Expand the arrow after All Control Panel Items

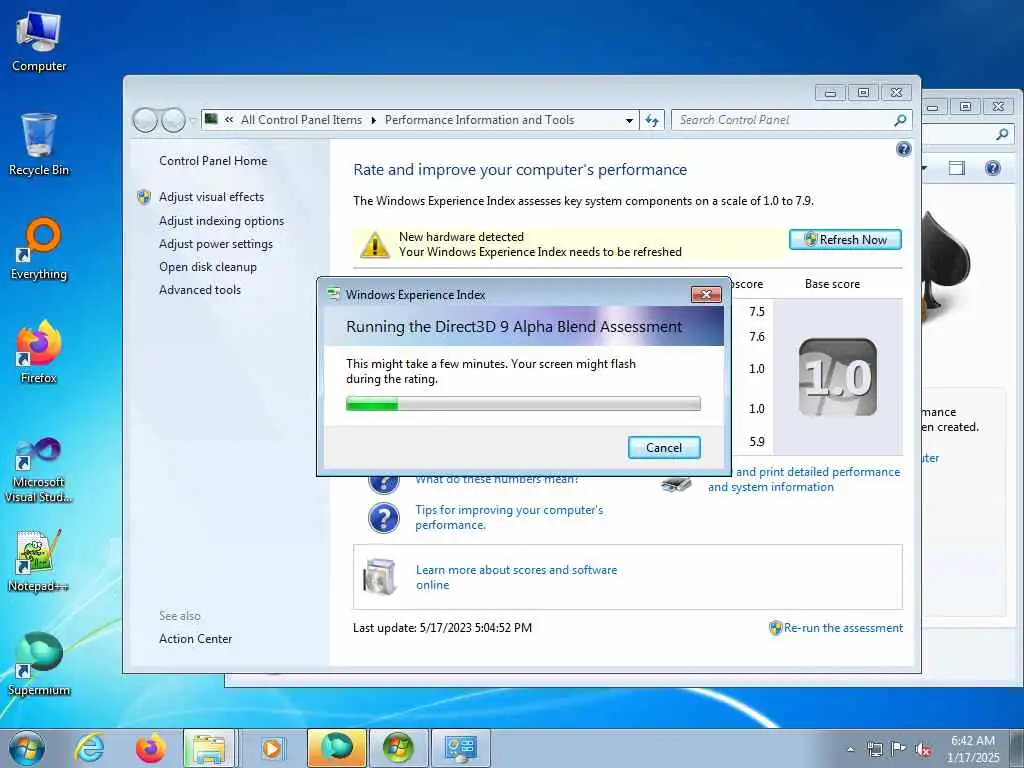374,120
